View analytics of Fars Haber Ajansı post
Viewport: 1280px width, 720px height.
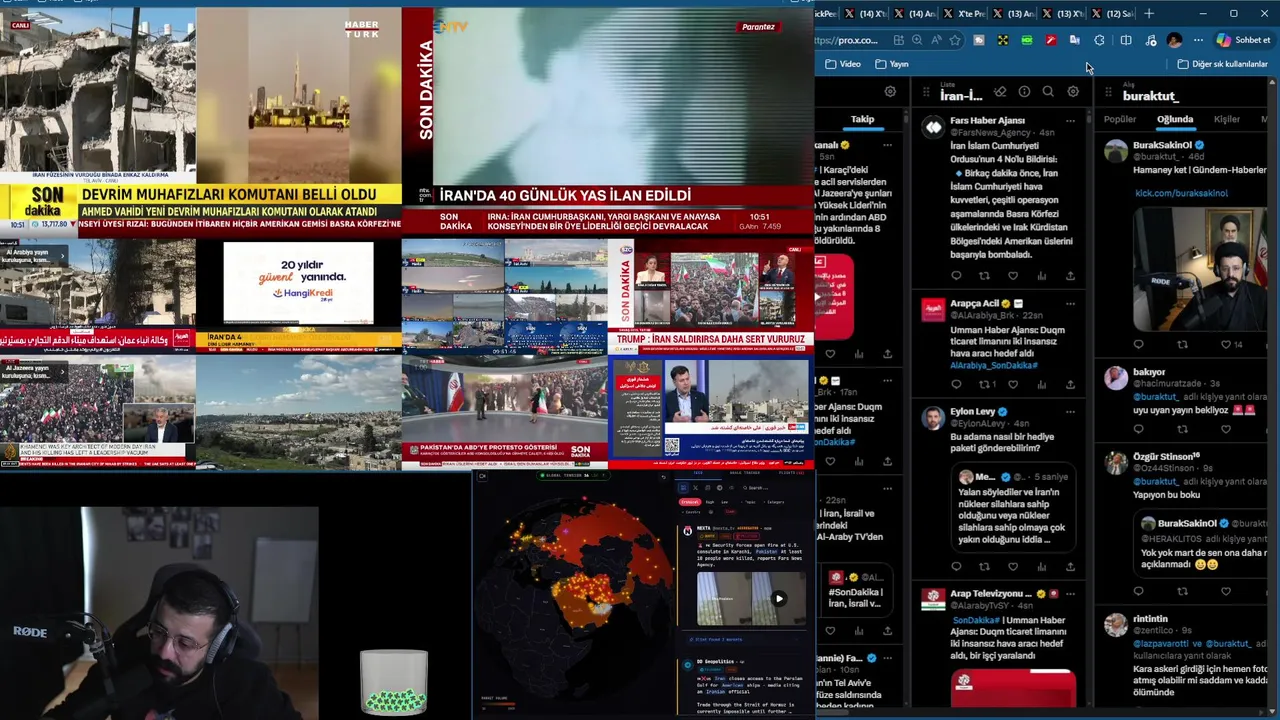[x=1042, y=276]
